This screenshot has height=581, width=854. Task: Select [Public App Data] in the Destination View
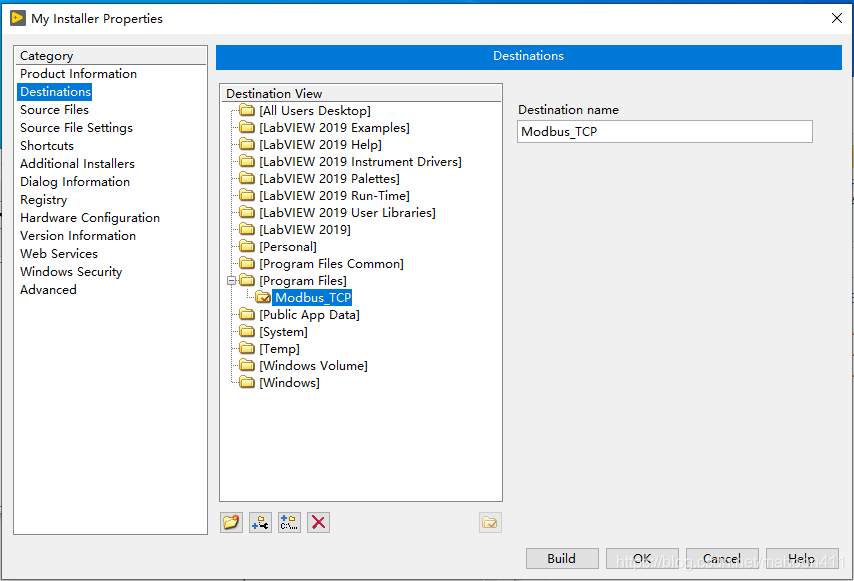(x=309, y=315)
